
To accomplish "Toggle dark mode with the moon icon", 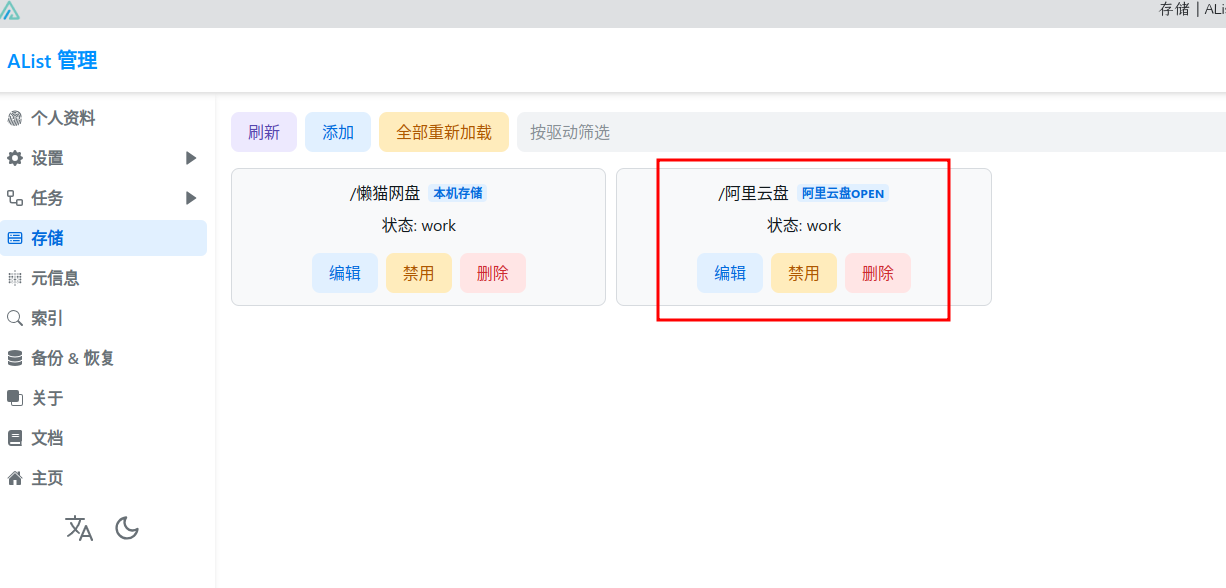I will coord(127,528).
